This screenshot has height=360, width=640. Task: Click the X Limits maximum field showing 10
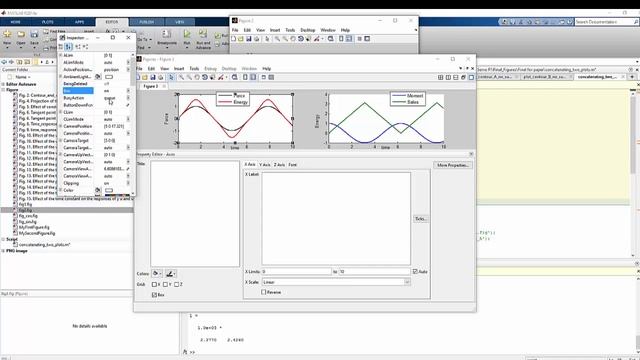374,271
